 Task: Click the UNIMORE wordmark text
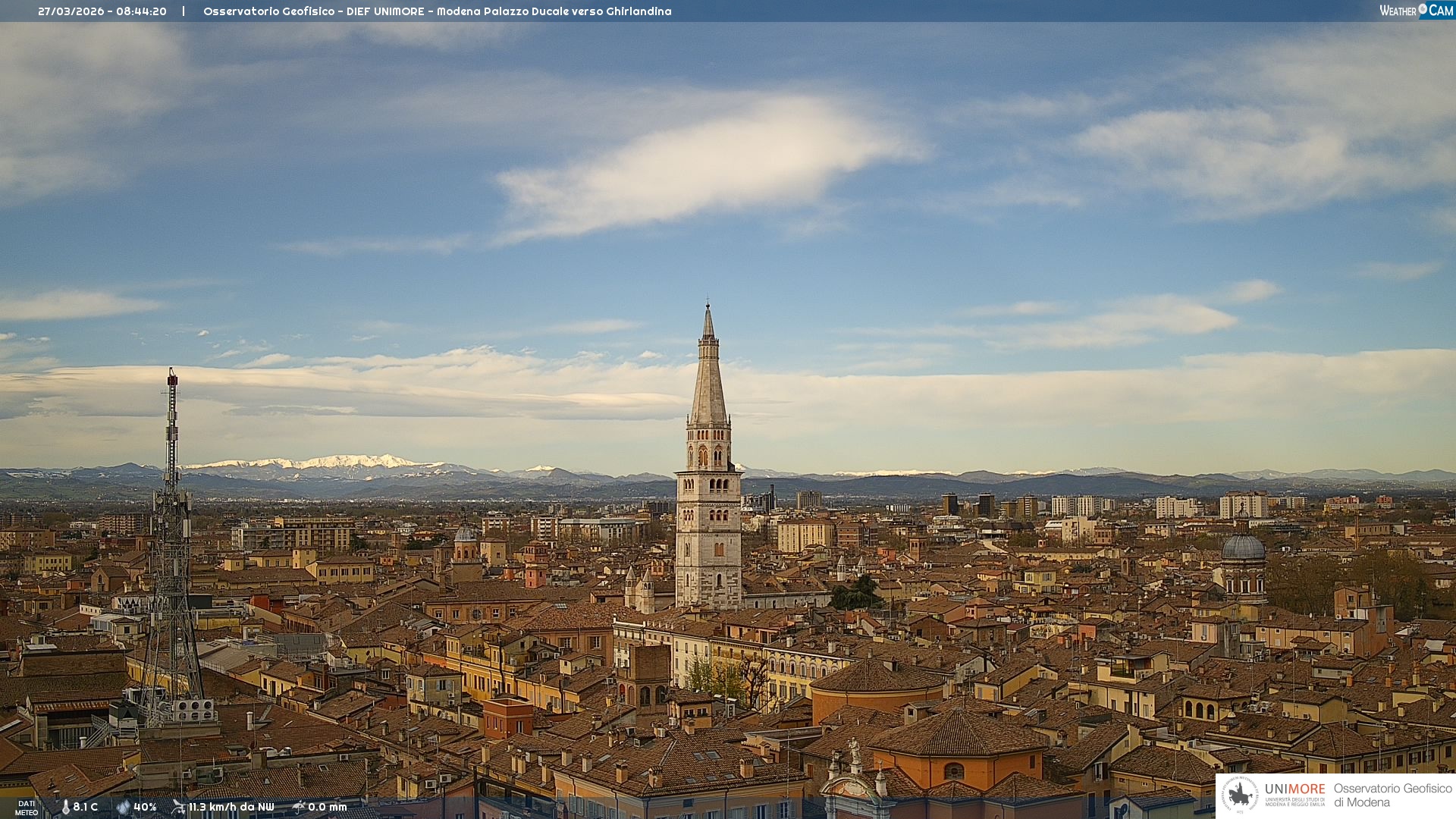(x=1294, y=789)
